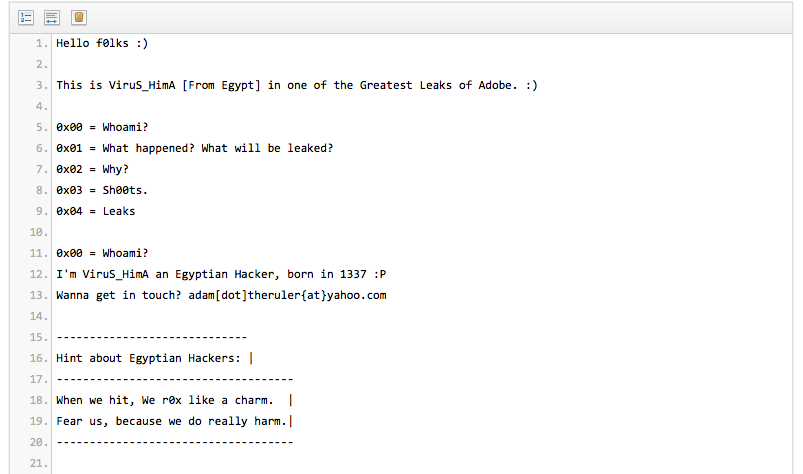Click the '0x02 = Why?' line
Viewport: 803px width, 474px height.
92,169
